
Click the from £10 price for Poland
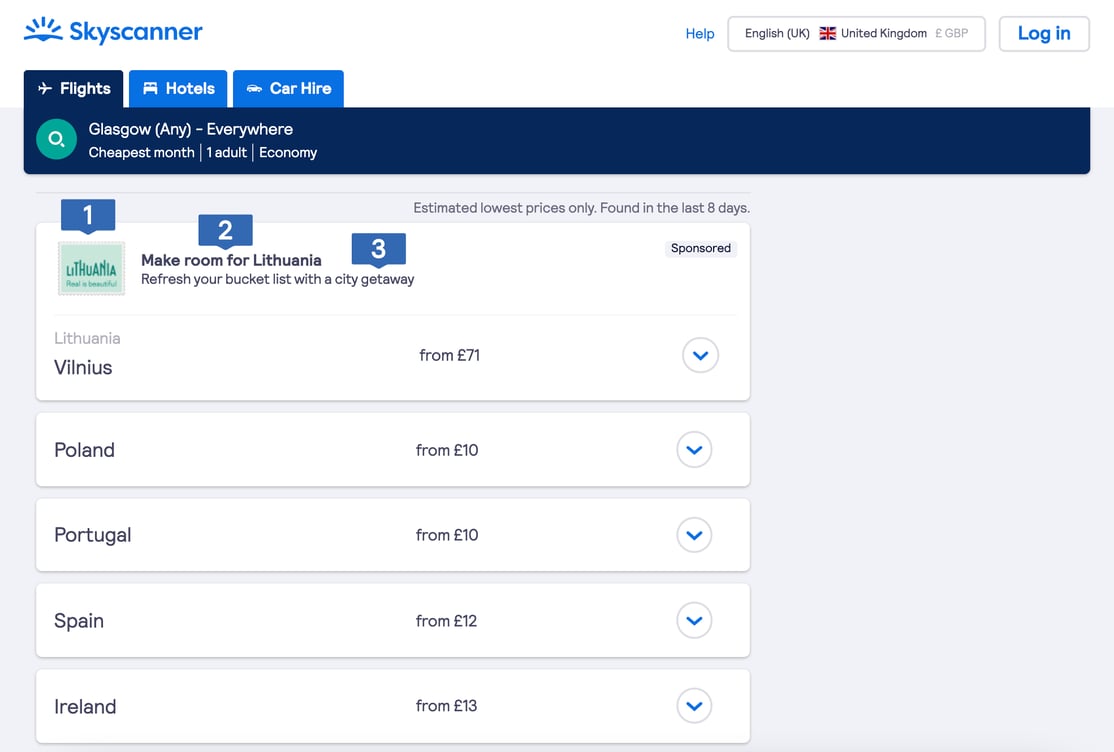pos(447,450)
